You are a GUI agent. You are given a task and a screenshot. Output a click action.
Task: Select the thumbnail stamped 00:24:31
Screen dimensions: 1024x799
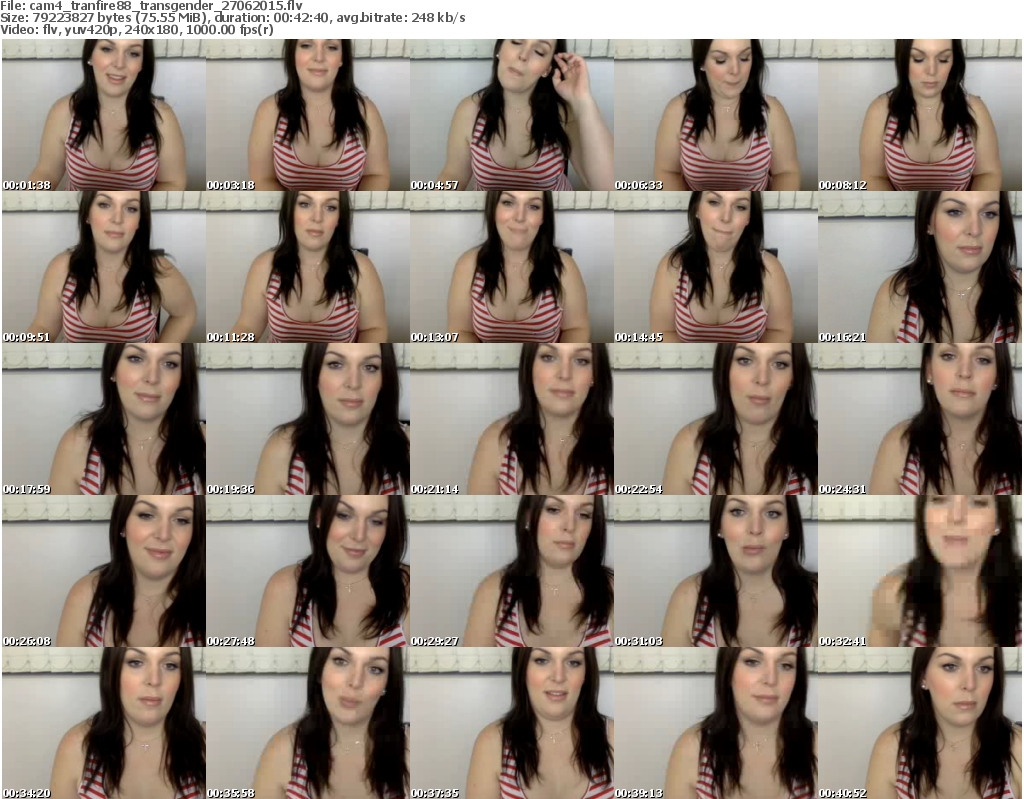(x=920, y=419)
